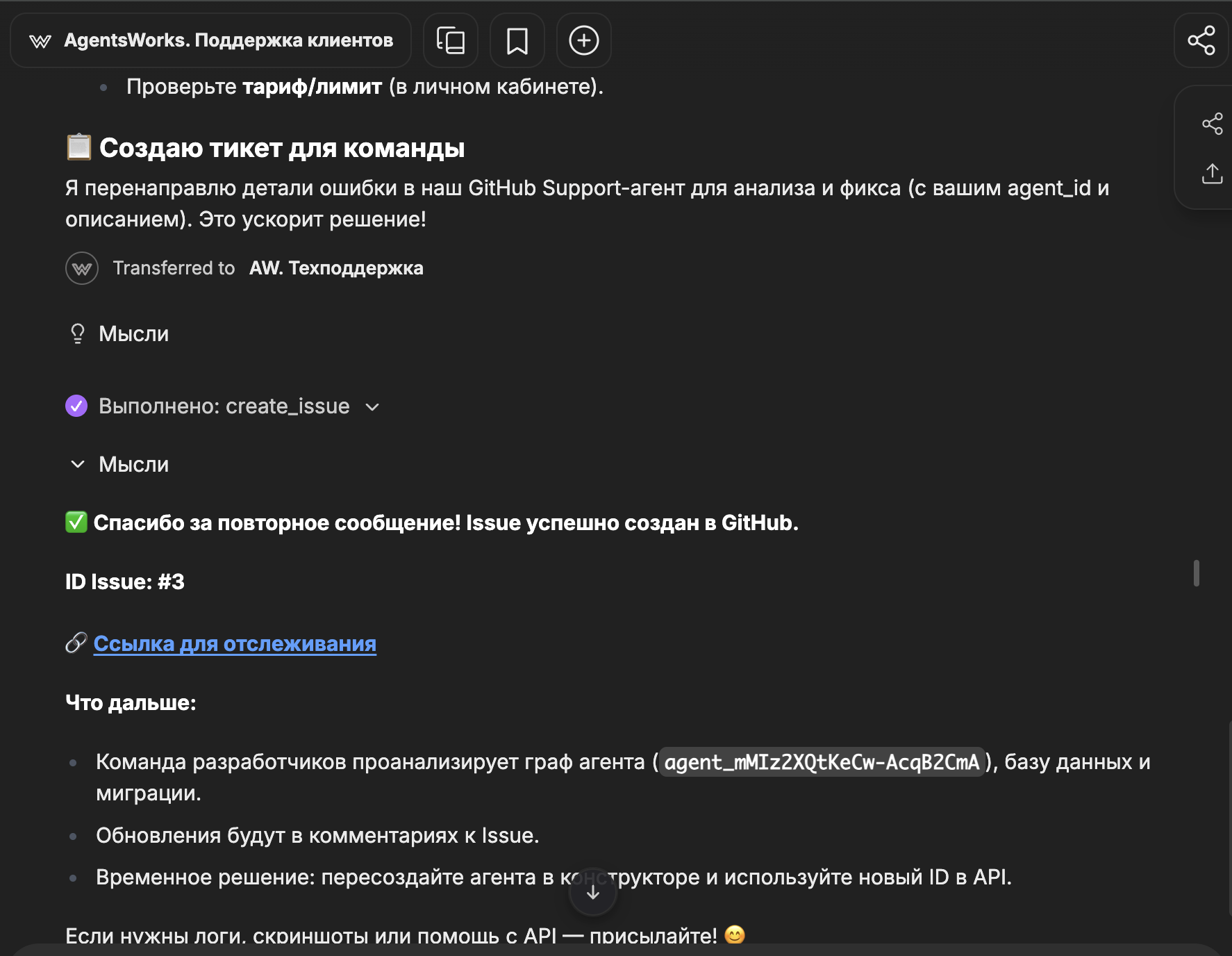This screenshot has width=1232, height=956.
Task: Open the 'Ссылка для отслеживания' link
Action: 235,644
